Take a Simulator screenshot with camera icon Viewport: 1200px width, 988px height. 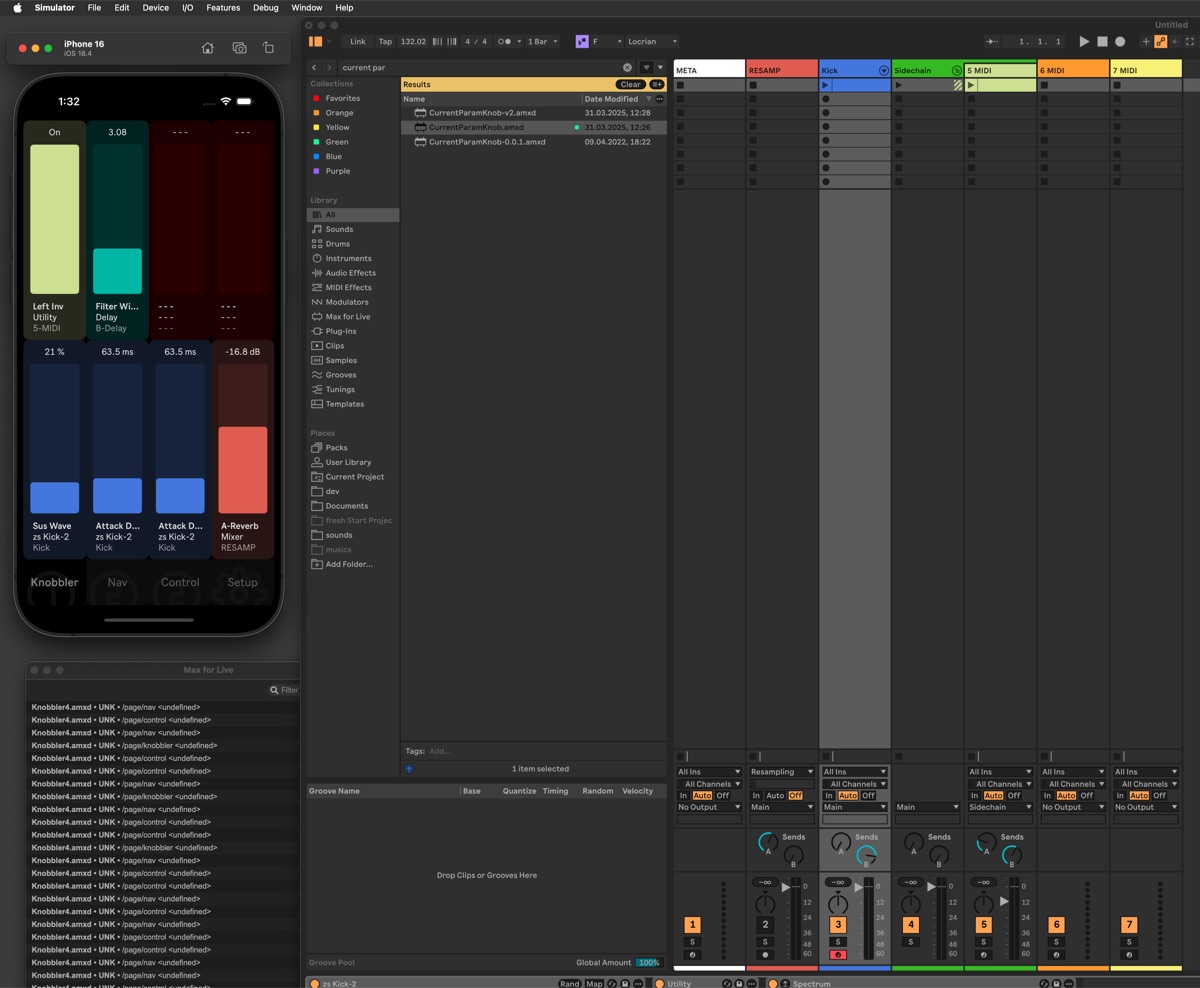click(239, 48)
